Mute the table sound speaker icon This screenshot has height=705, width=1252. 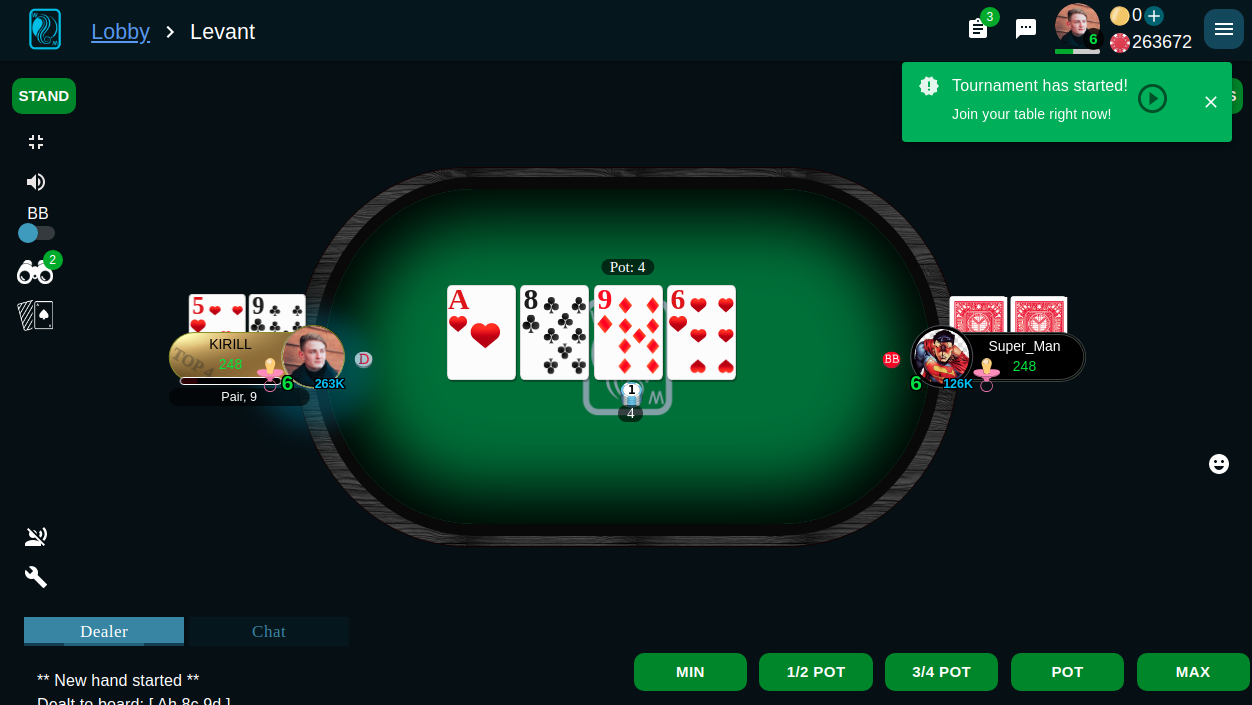pyautogui.click(x=36, y=182)
